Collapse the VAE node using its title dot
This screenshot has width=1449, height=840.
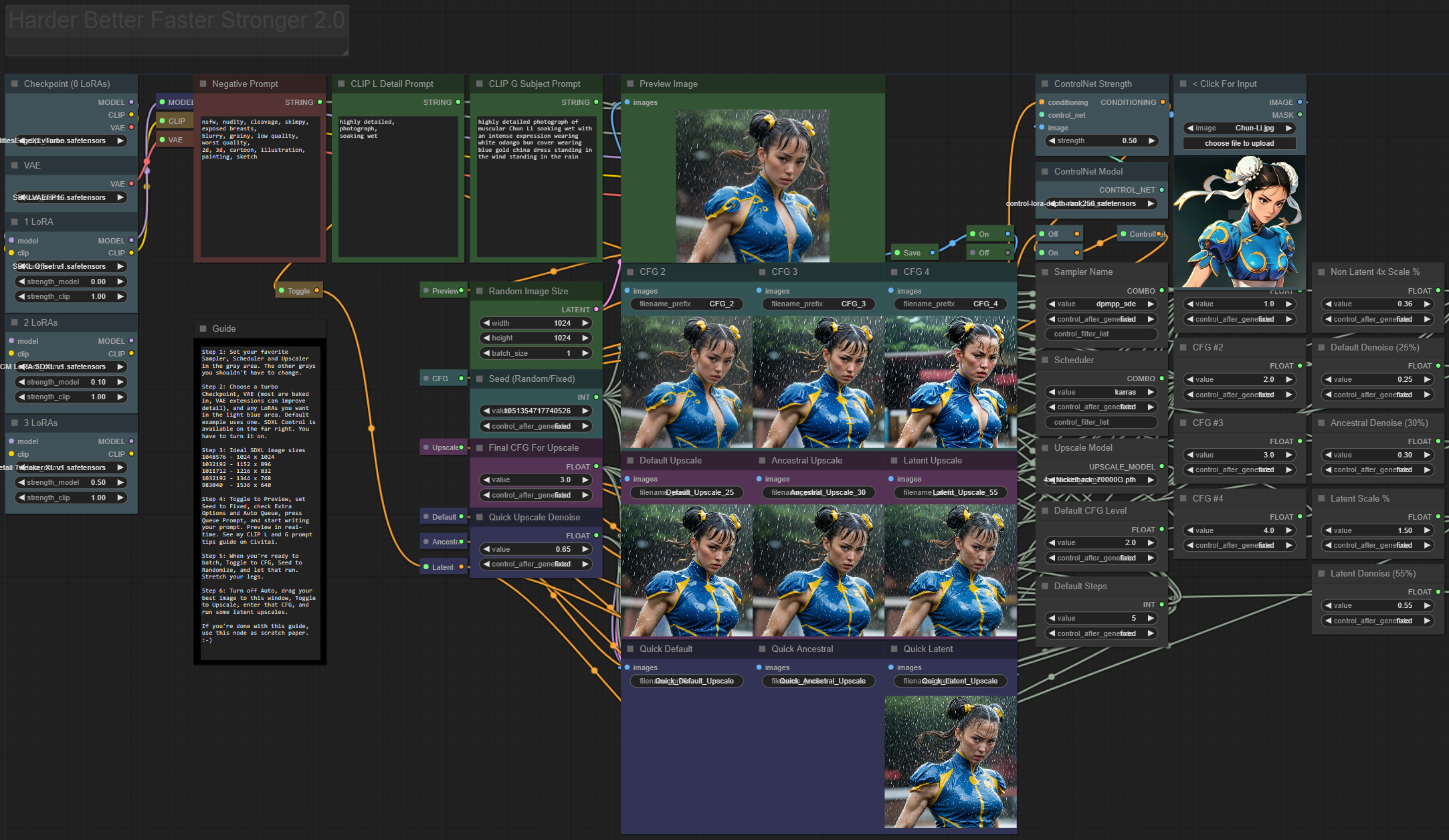[x=15, y=166]
